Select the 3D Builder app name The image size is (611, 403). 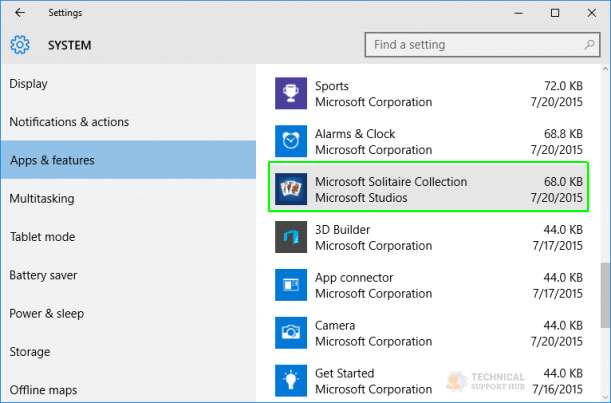coord(342,230)
